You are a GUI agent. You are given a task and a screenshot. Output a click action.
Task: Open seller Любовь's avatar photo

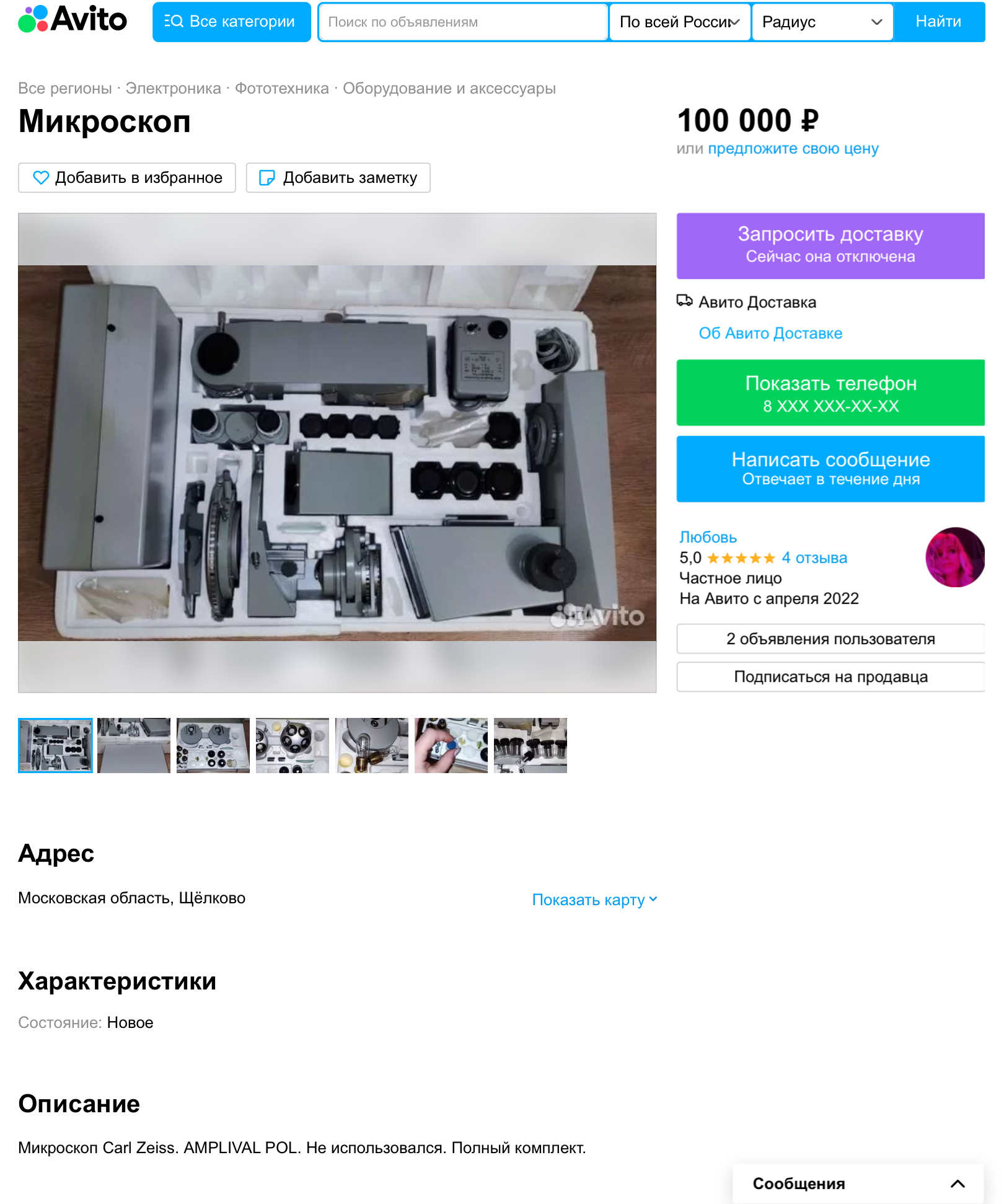point(954,557)
